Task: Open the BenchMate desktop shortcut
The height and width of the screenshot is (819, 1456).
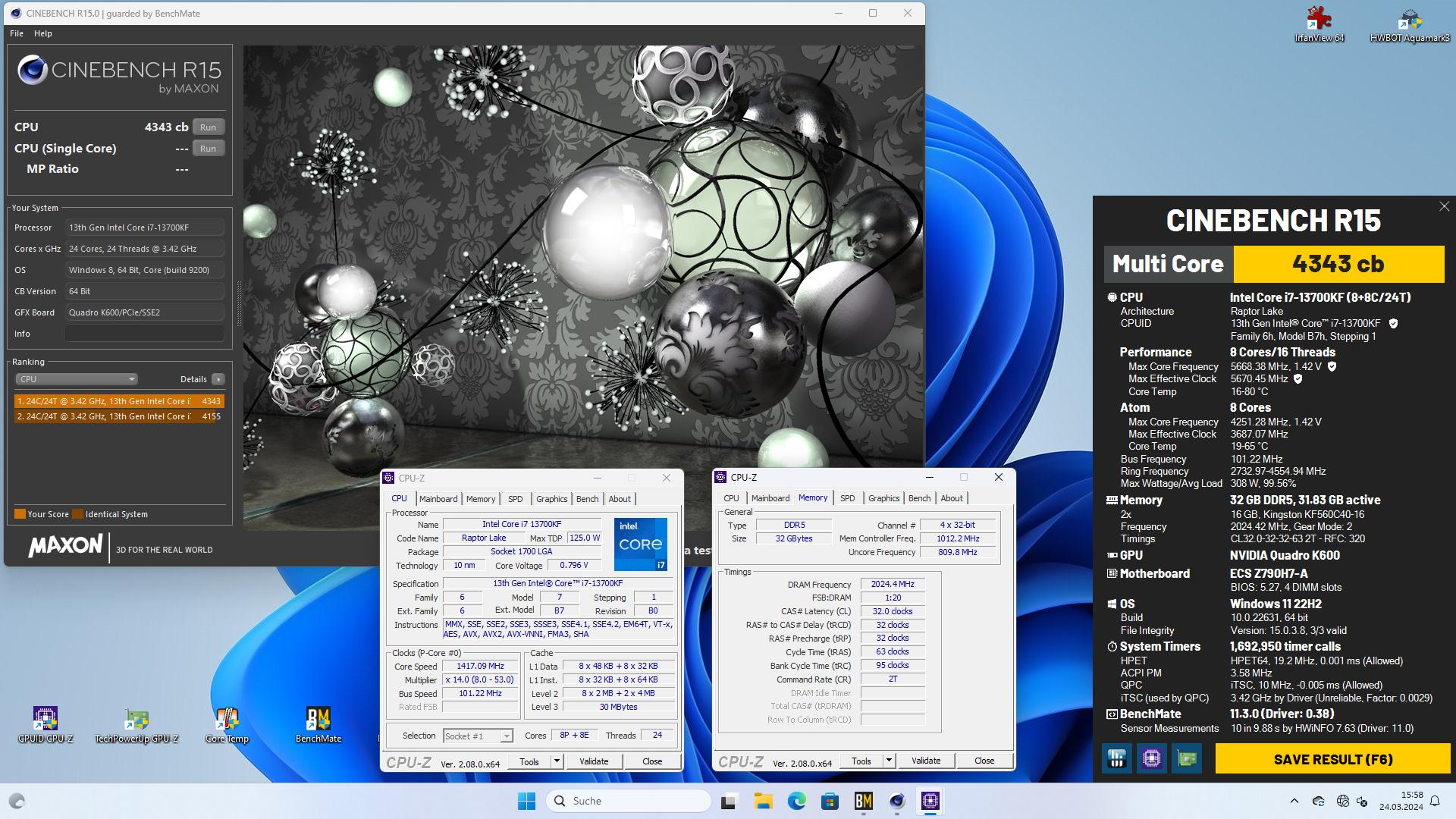Action: click(x=318, y=725)
